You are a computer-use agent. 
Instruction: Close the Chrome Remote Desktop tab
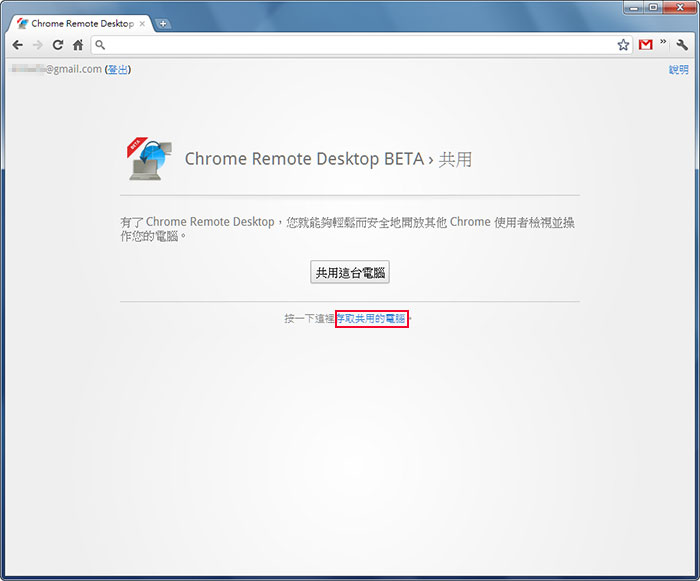click(142, 24)
